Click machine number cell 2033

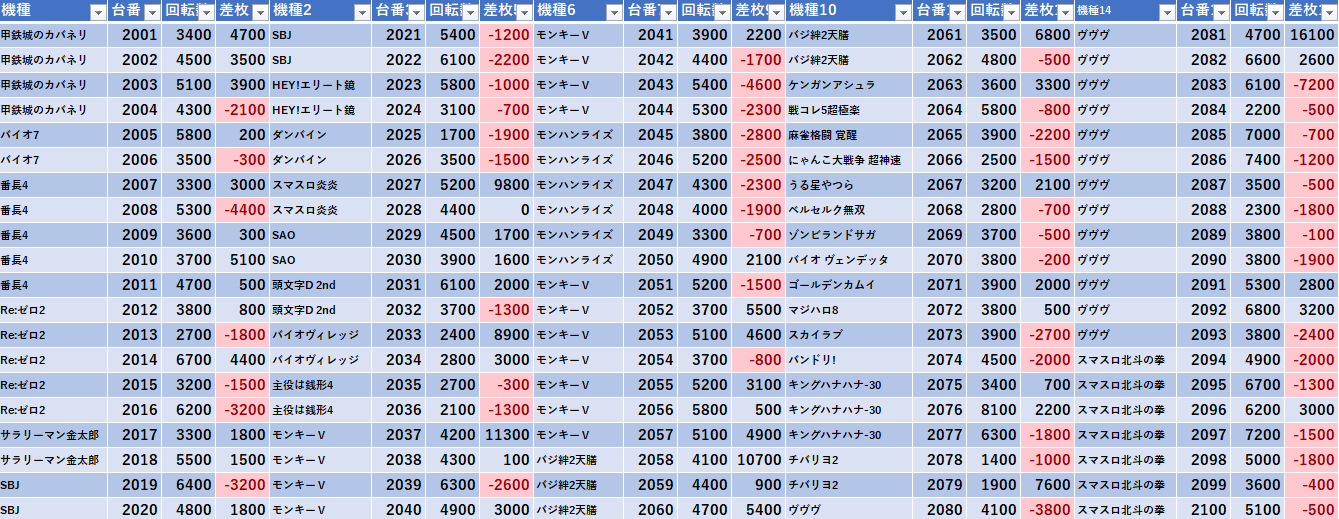[x=398, y=335]
